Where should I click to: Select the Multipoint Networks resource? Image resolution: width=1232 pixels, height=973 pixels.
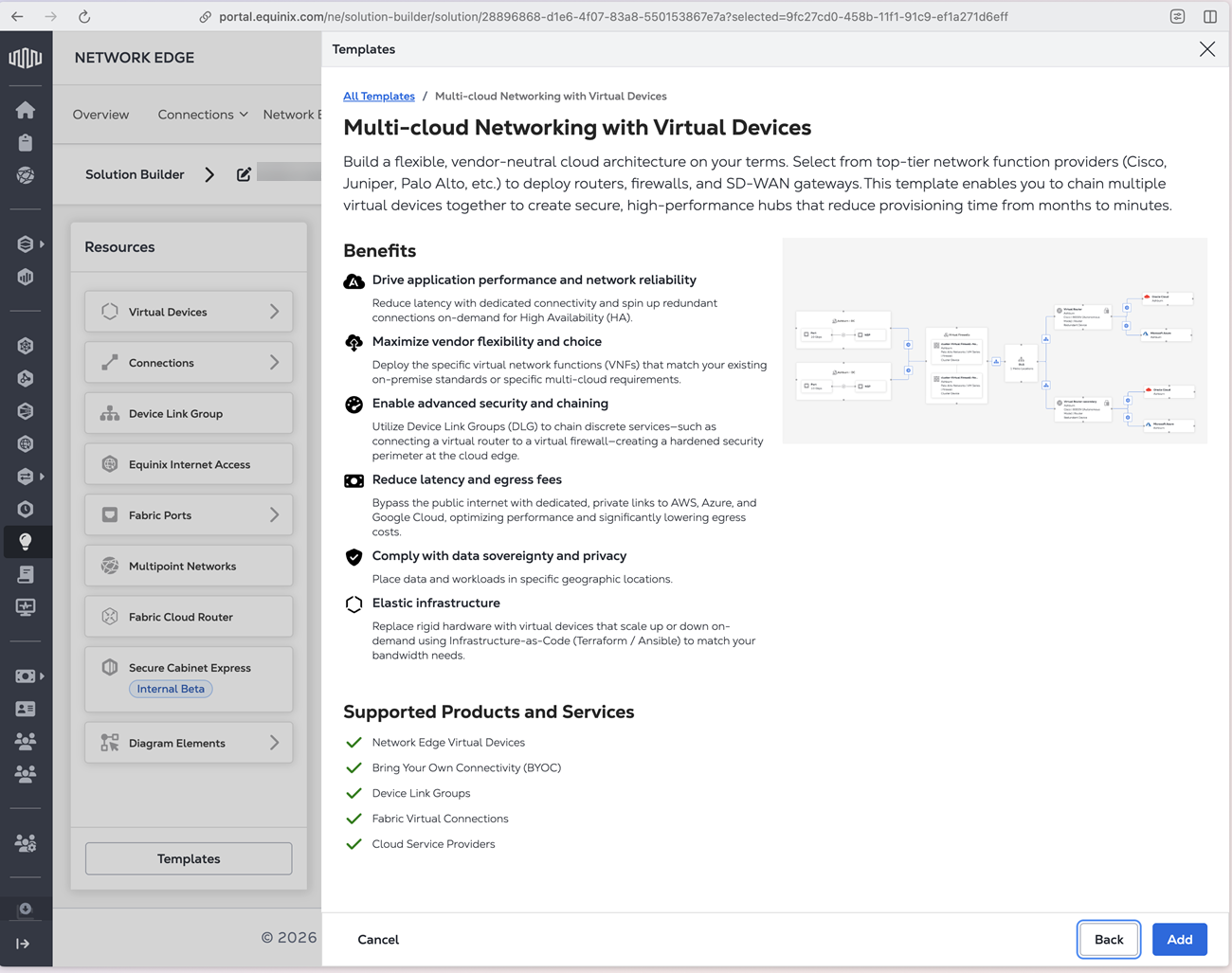tap(189, 567)
